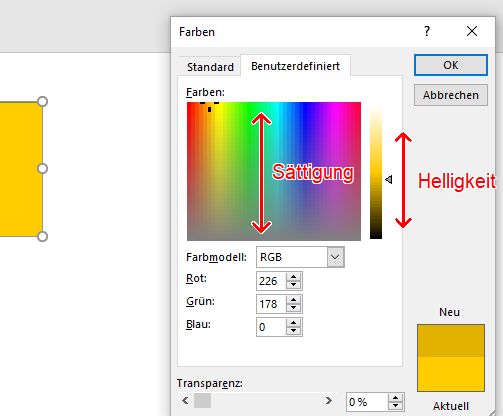Confirm with the OK button

point(451,65)
